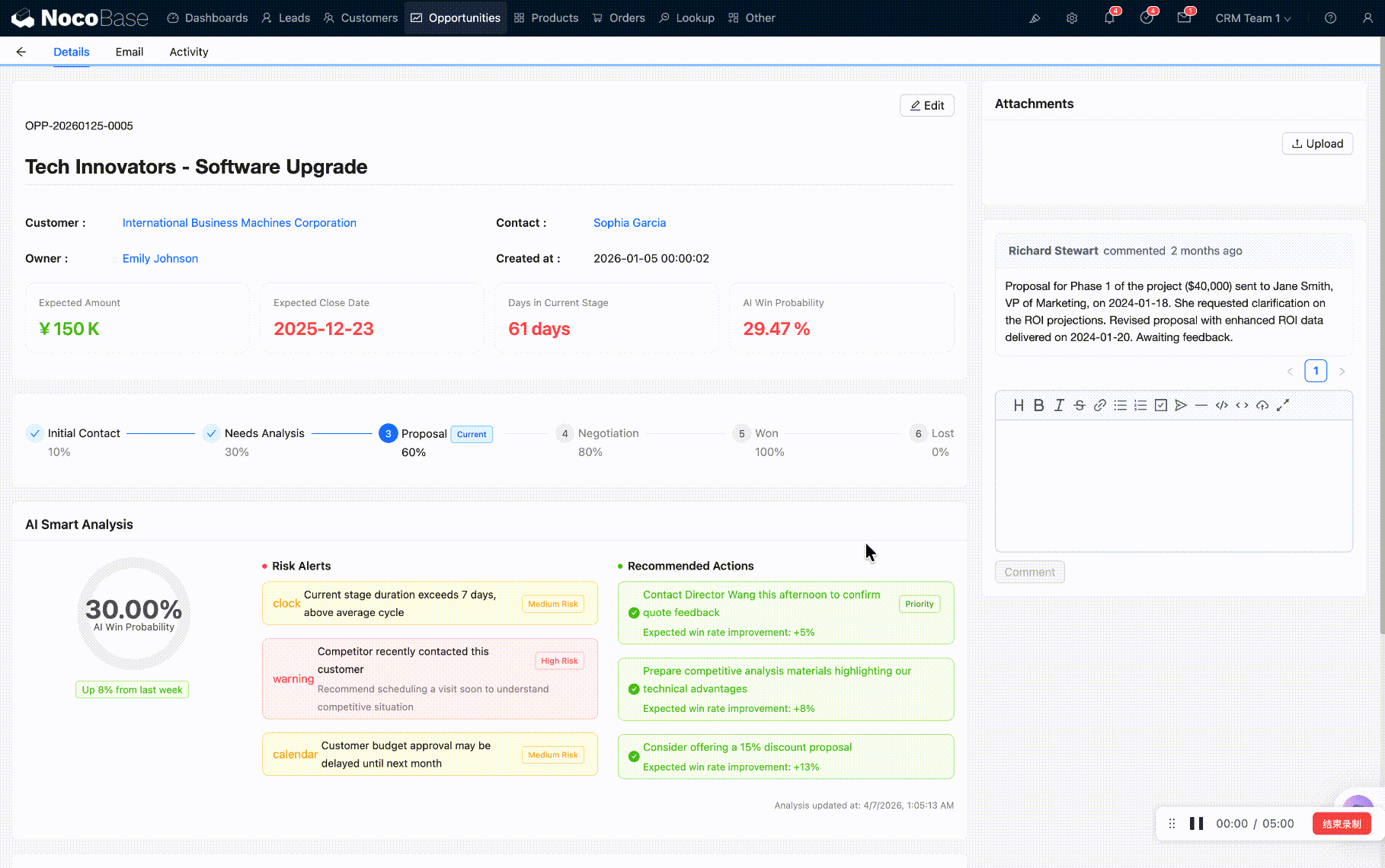Go to next comments page arrow
The height and width of the screenshot is (868, 1385).
click(x=1342, y=372)
